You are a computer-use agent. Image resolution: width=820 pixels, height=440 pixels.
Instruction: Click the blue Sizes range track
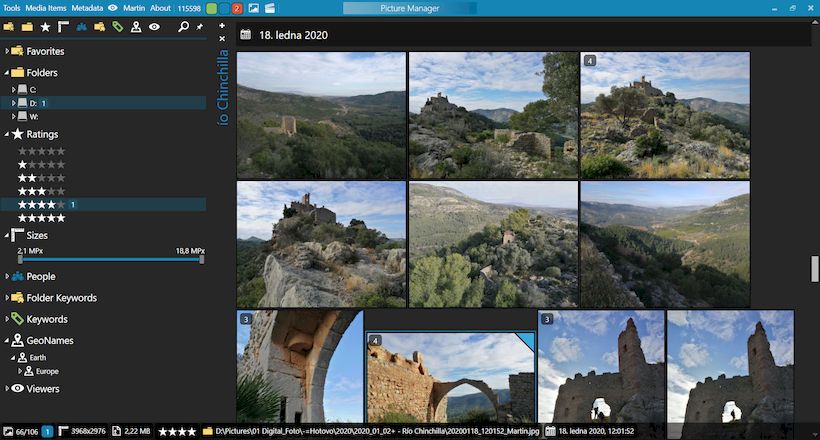(111, 260)
